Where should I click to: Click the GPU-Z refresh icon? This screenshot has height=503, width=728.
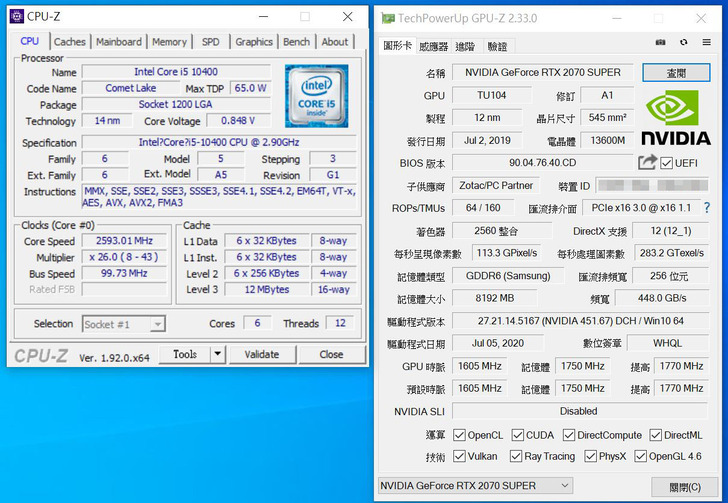[683, 43]
